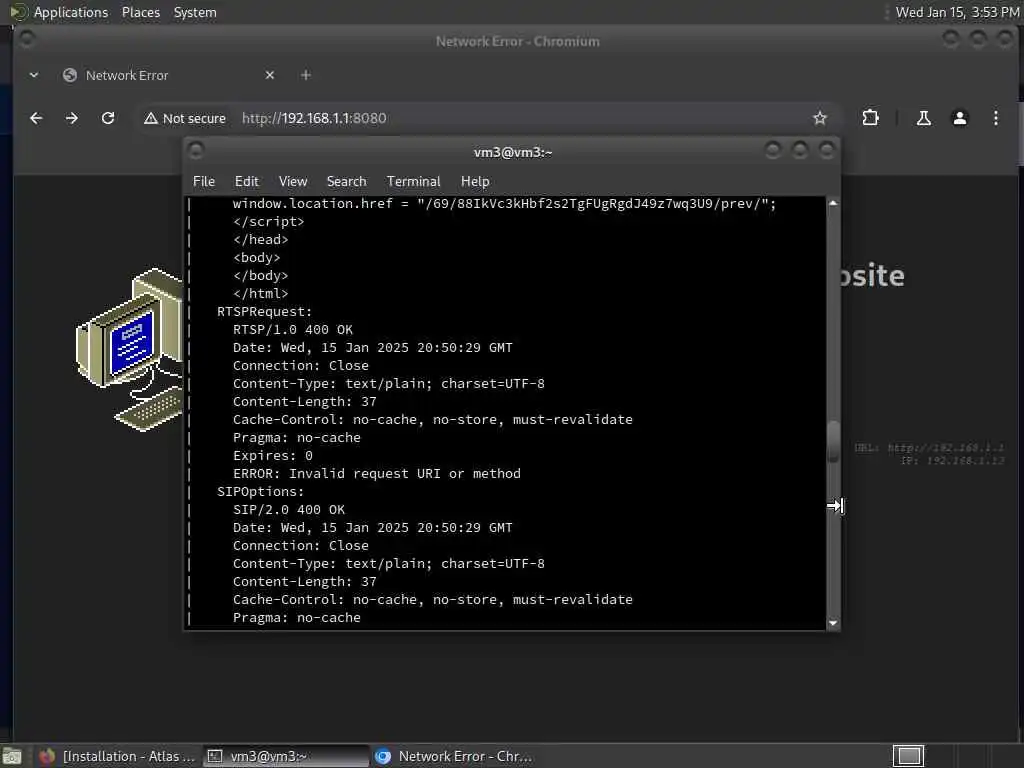Go back in Chromium browser
This screenshot has height=768, width=1024.
click(x=36, y=118)
